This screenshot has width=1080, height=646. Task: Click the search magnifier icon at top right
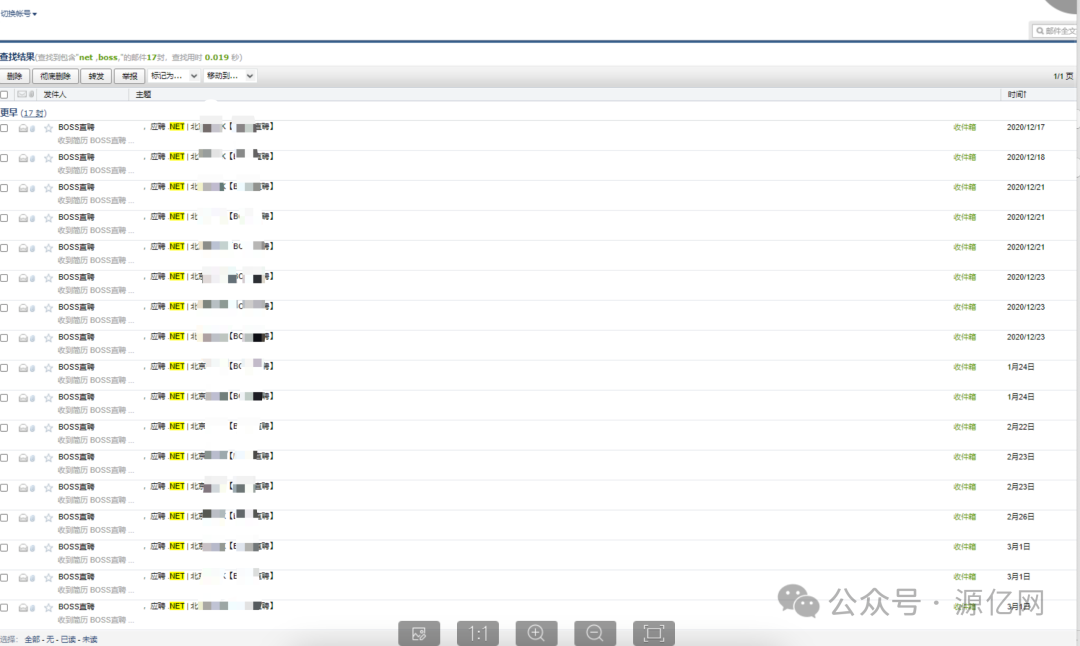(x=1040, y=31)
